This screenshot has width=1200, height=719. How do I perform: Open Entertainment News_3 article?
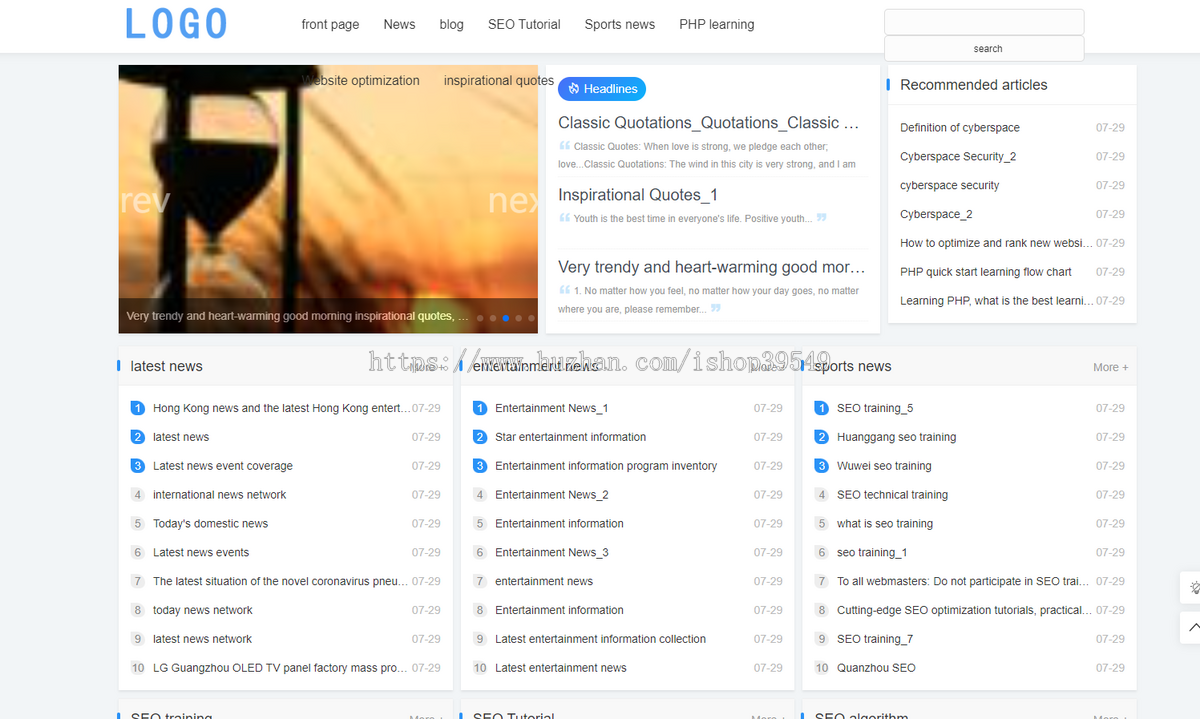tap(552, 553)
